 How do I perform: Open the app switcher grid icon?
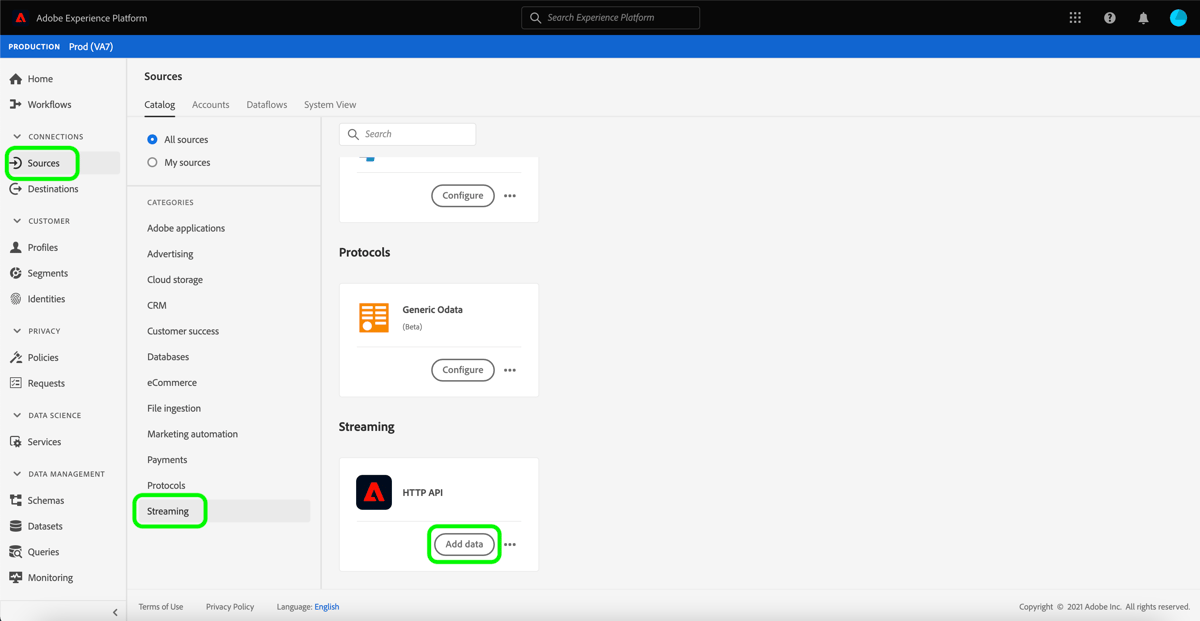click(x=1075, y=17)
